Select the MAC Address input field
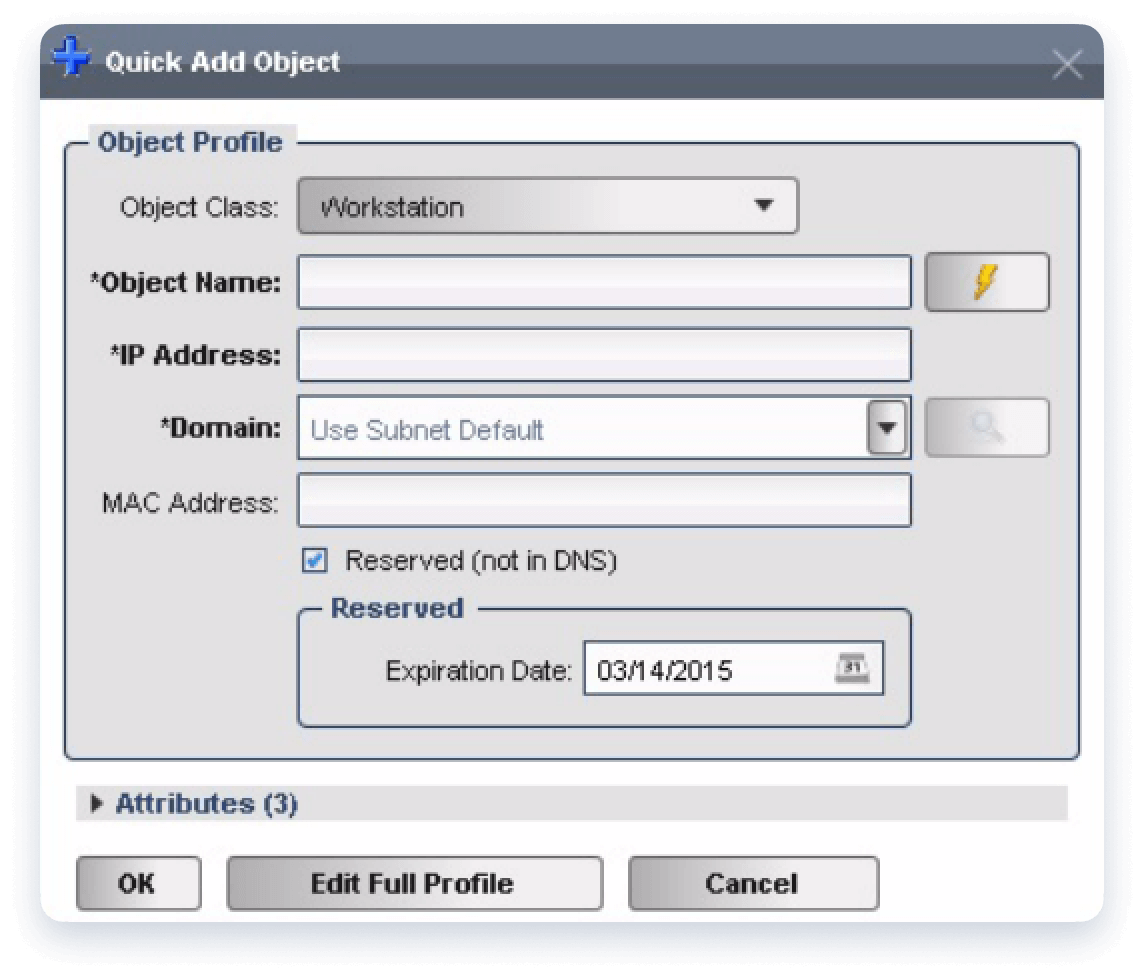The image size is (1144, 978). click(604, 500)
